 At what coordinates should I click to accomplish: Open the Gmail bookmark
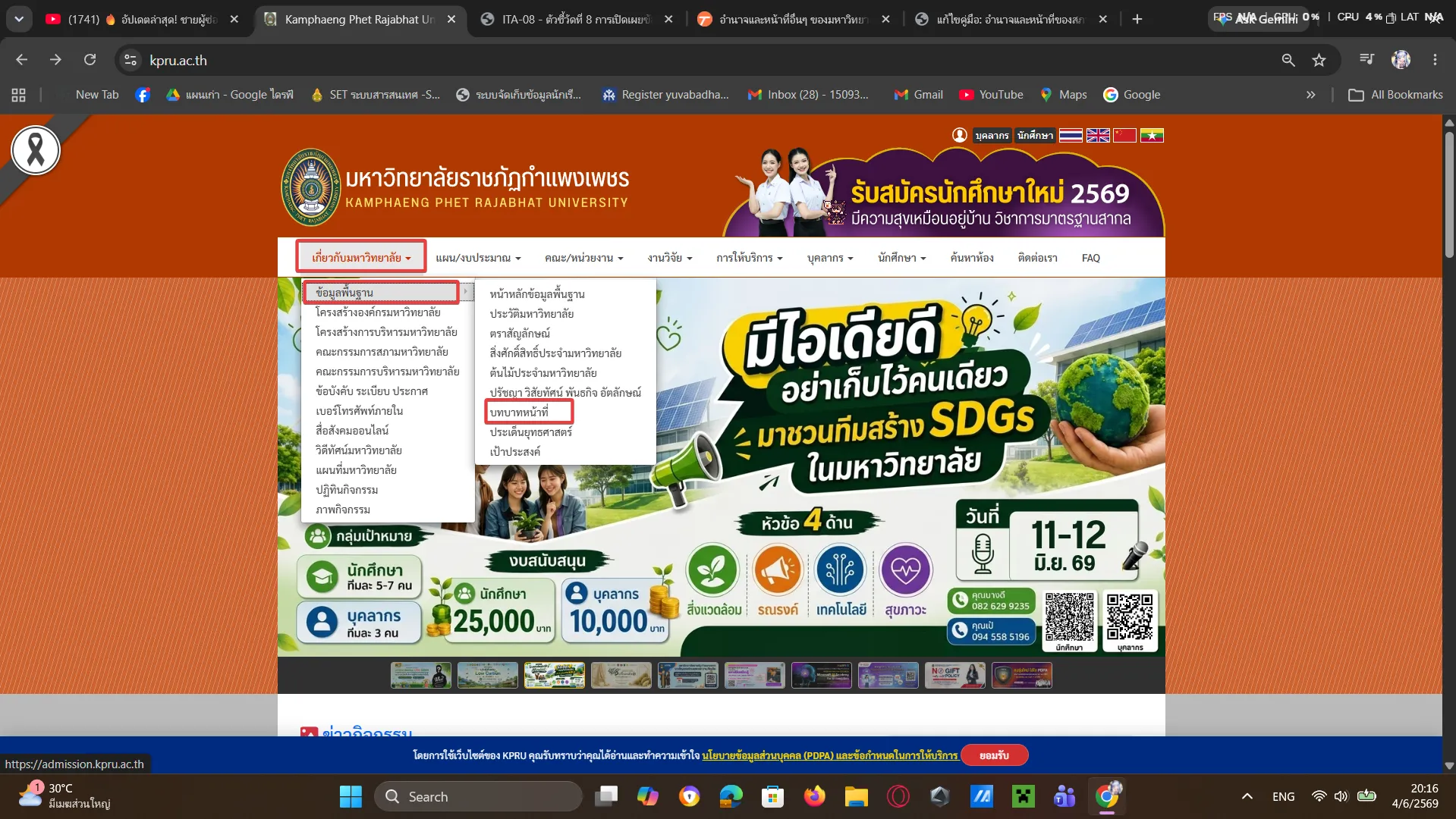coord(919,95)
